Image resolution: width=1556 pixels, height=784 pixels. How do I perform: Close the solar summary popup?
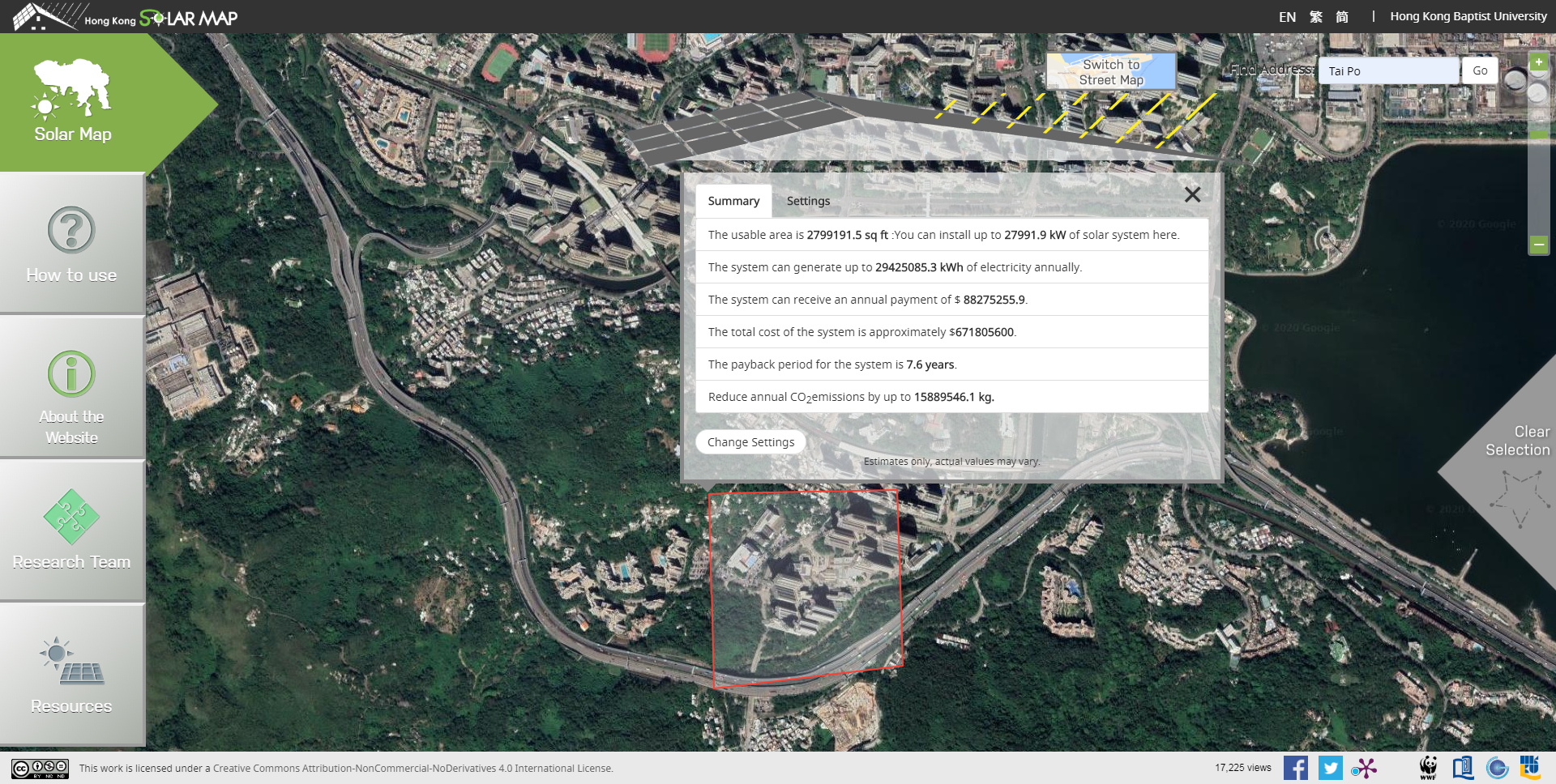(1192, 194)
